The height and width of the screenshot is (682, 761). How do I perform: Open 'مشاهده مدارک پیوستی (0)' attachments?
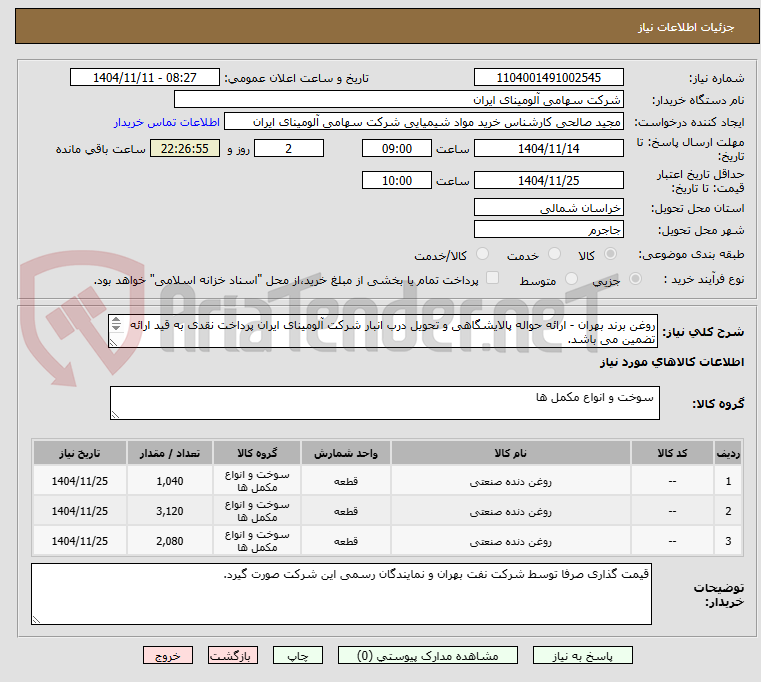tap(428, 655)
